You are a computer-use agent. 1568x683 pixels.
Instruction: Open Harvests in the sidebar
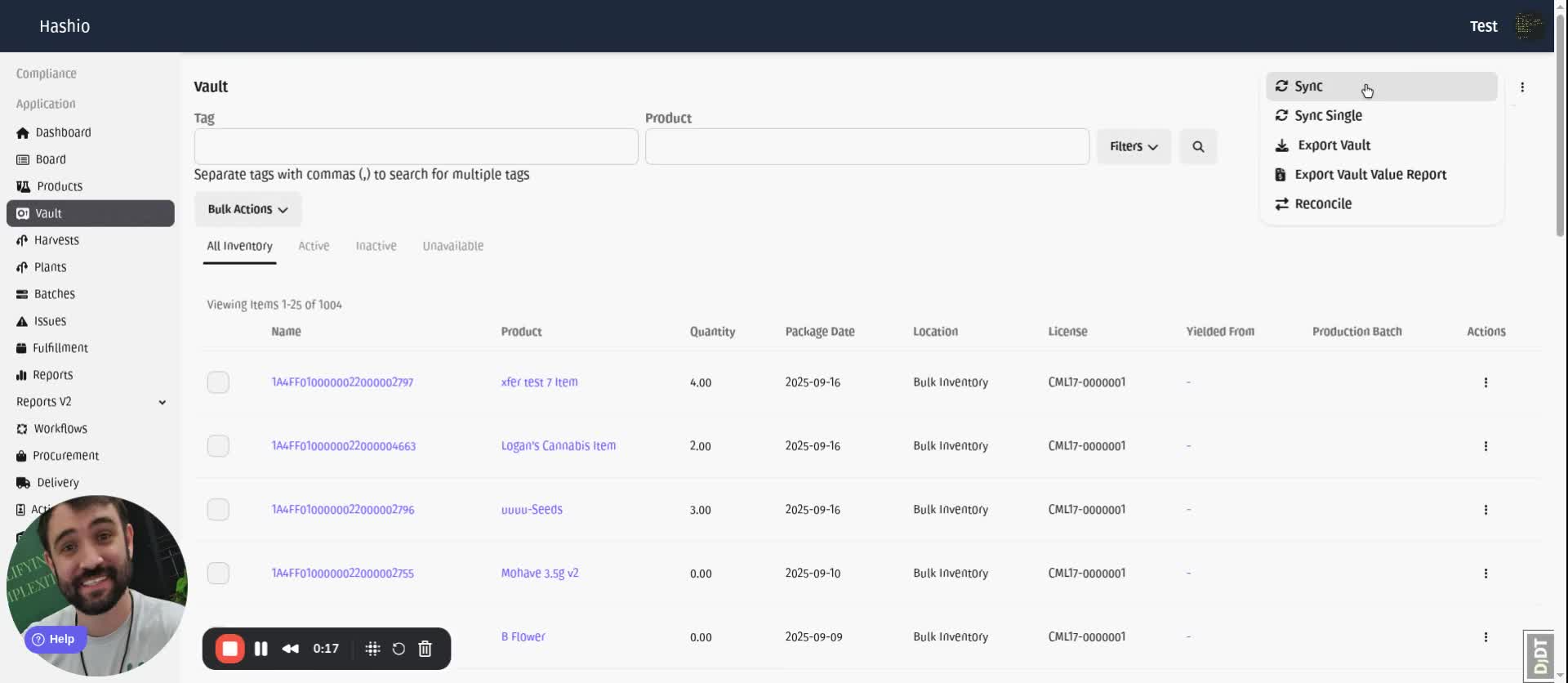tap(48, 240)
